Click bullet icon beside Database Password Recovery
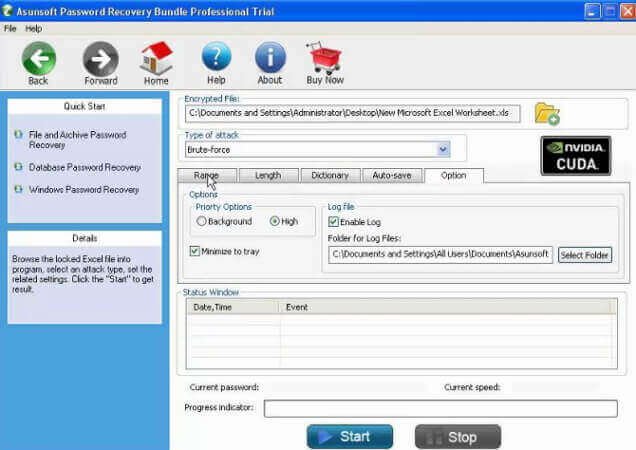Image resolution: width=636 pixels, height=450 pixels. click(18, 167)
